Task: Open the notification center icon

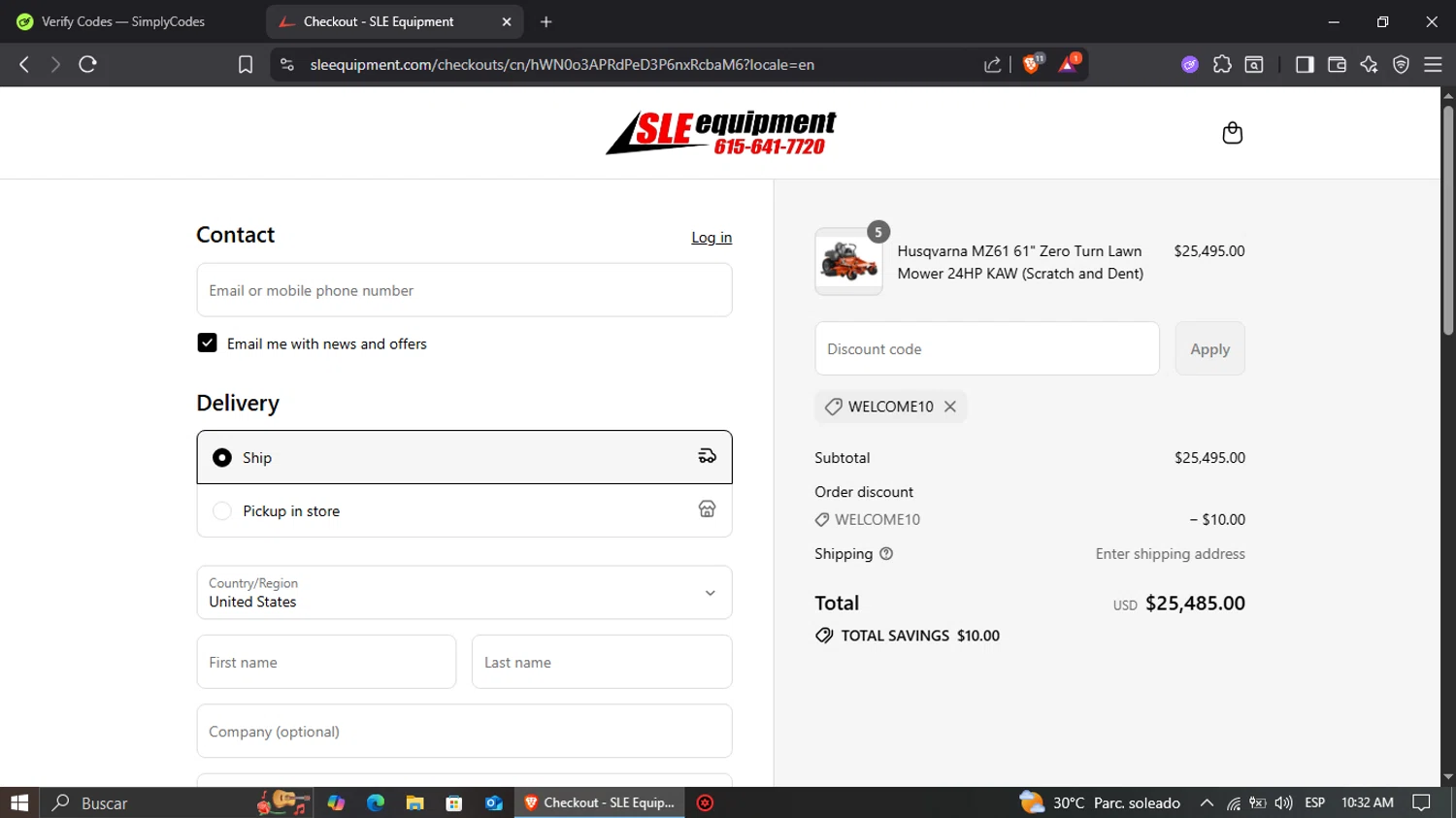Action: [1421, 802]
